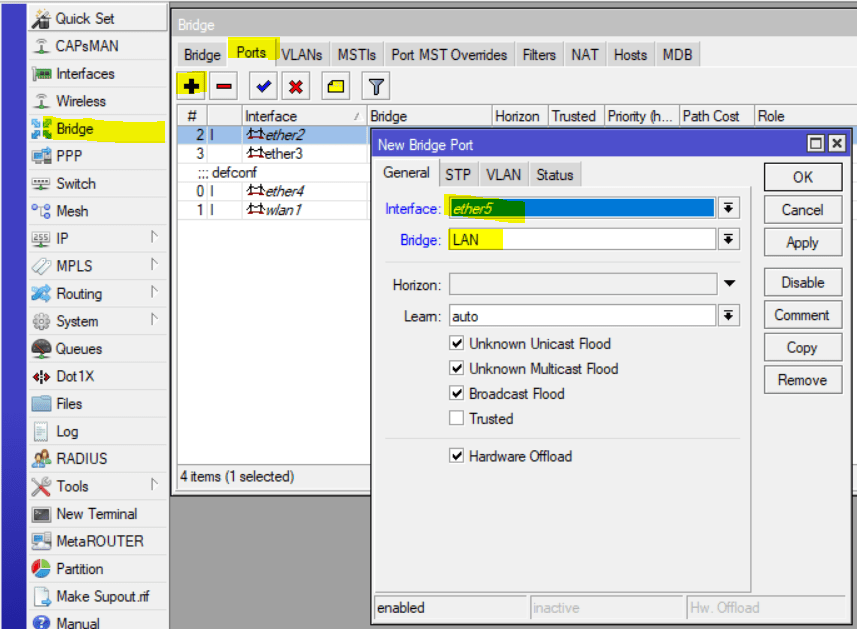Viewport: 857px width, 629px height.
Task: Toggle the Unknown Unicast Flood checkbox
Action: point(457,344)
